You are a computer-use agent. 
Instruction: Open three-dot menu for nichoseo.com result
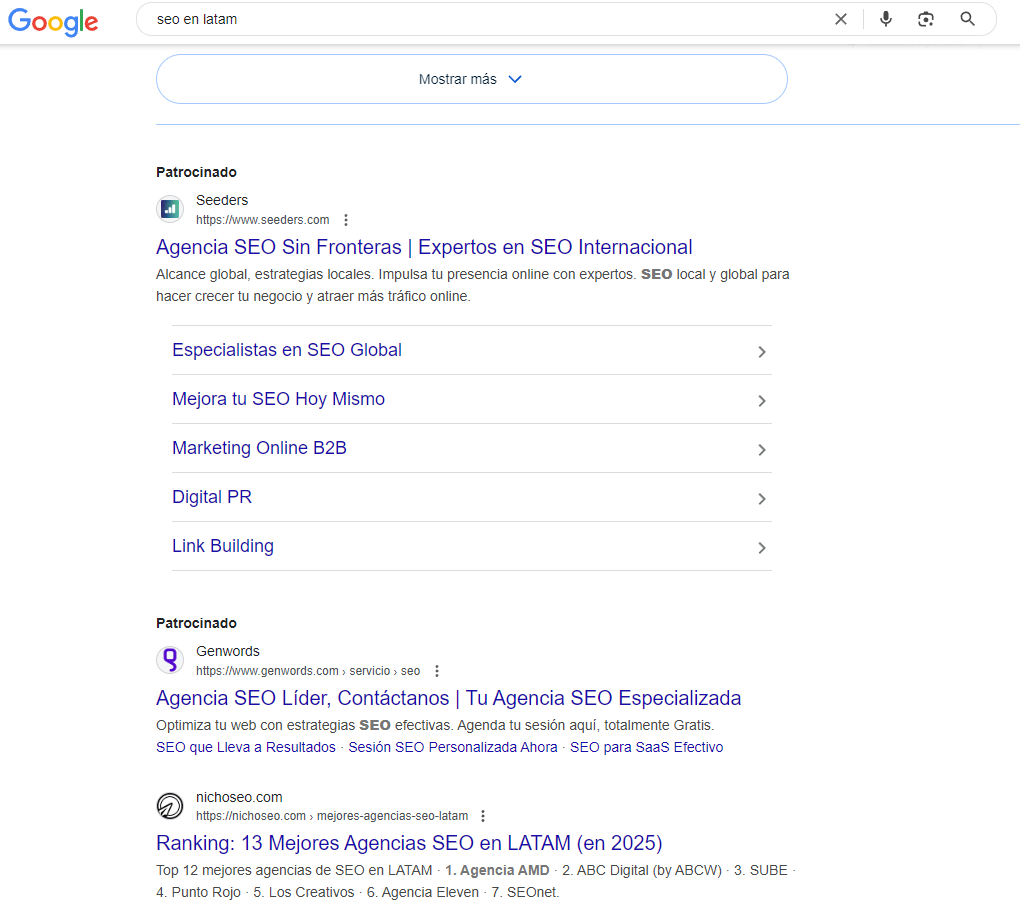[484, 816]
